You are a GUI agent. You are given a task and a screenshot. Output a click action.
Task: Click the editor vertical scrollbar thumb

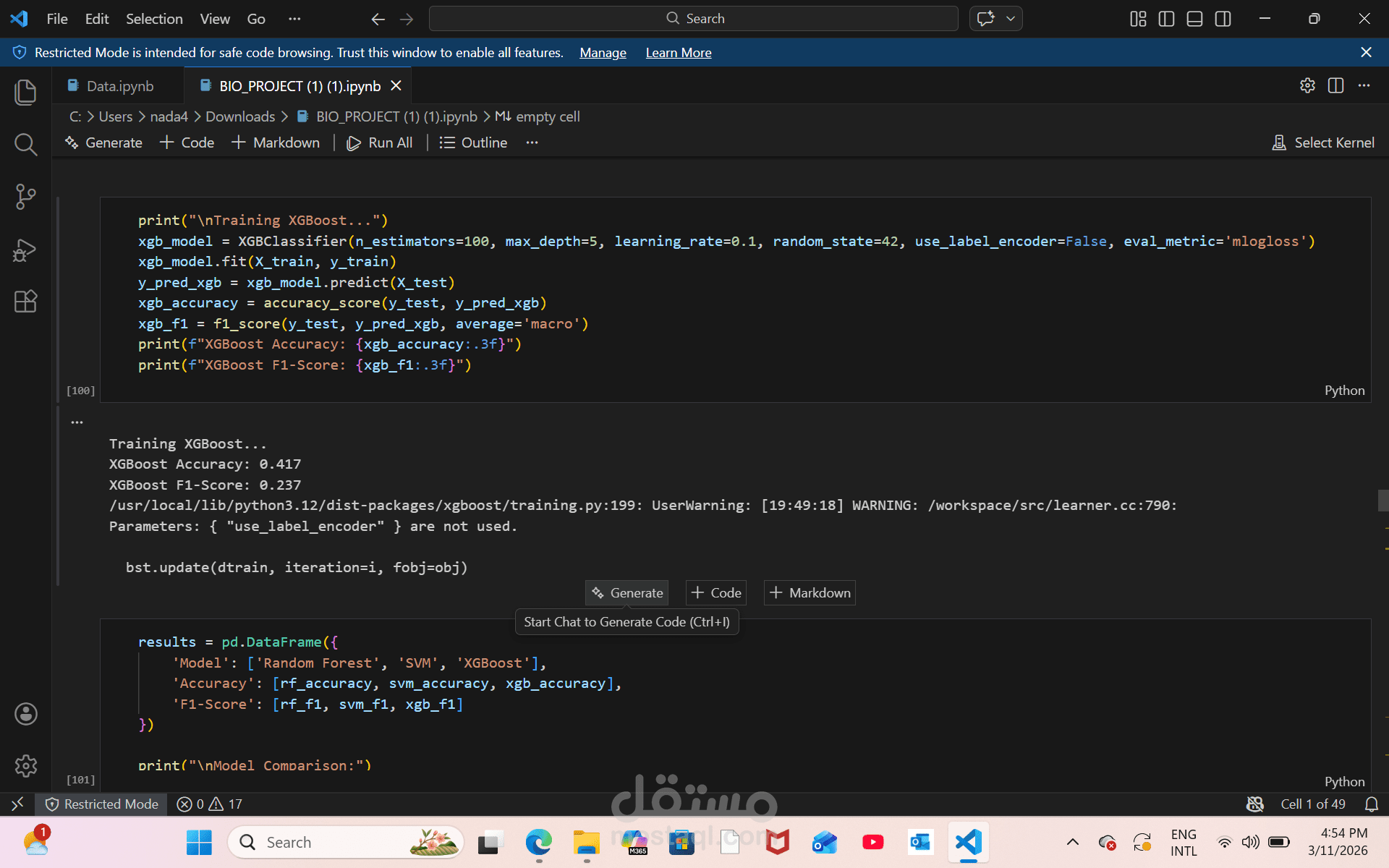tap(1382, 501)
